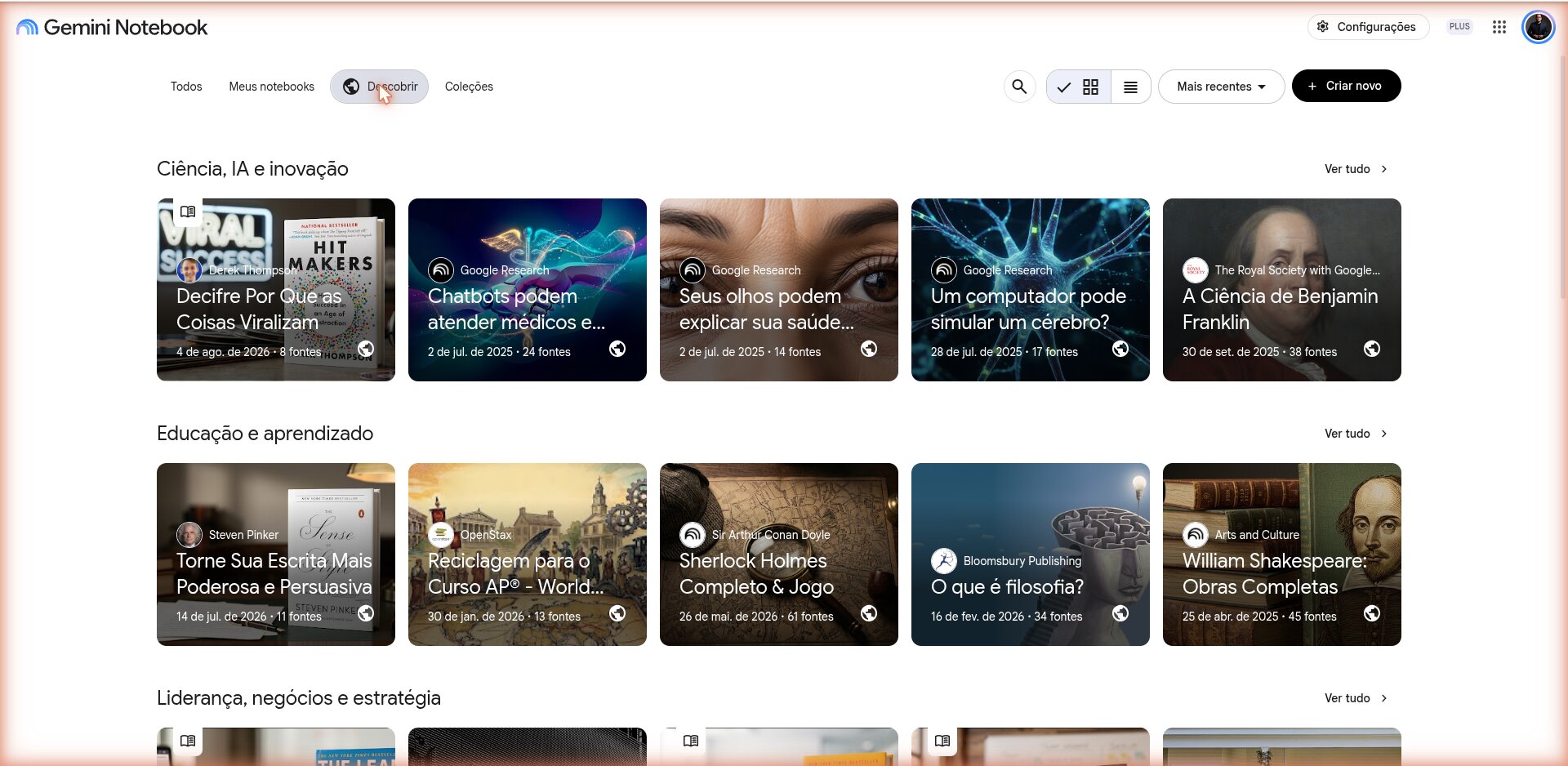Screen dimensions: 1568x766
Task: Click Steven Pinker's author avatar
Action: coord(189,535)
